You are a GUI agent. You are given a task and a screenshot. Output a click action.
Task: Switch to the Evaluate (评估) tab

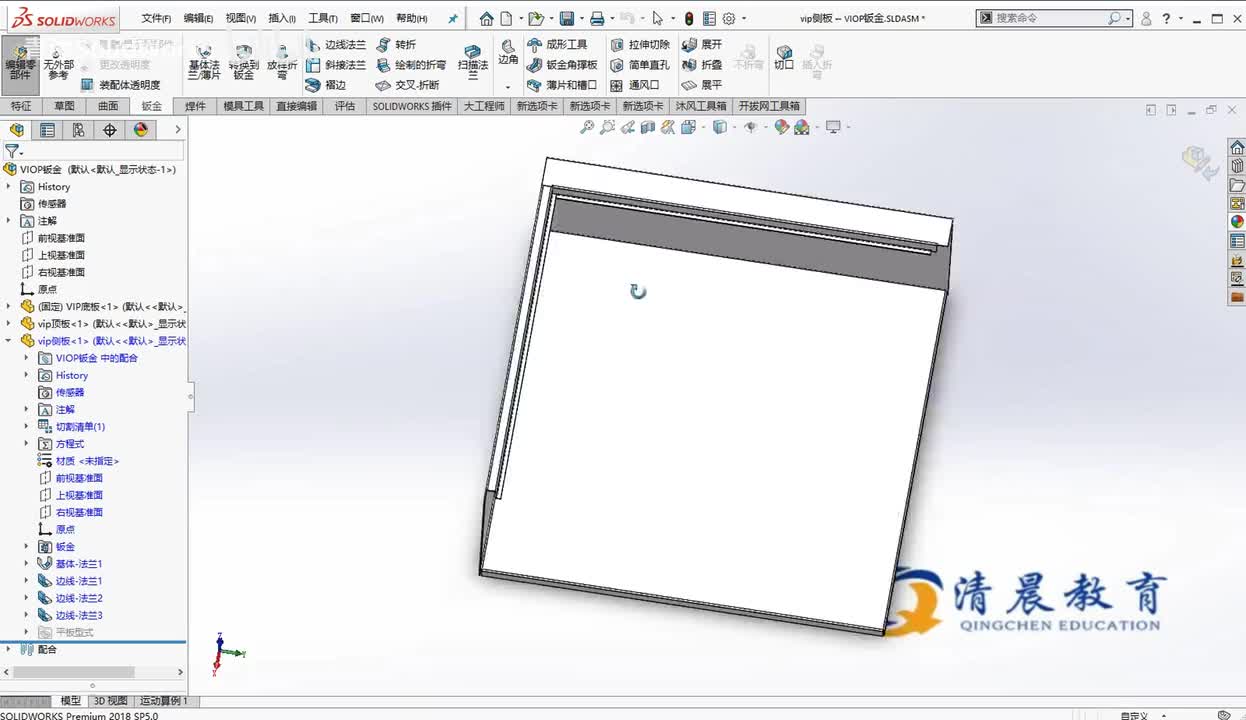[345, 106]
